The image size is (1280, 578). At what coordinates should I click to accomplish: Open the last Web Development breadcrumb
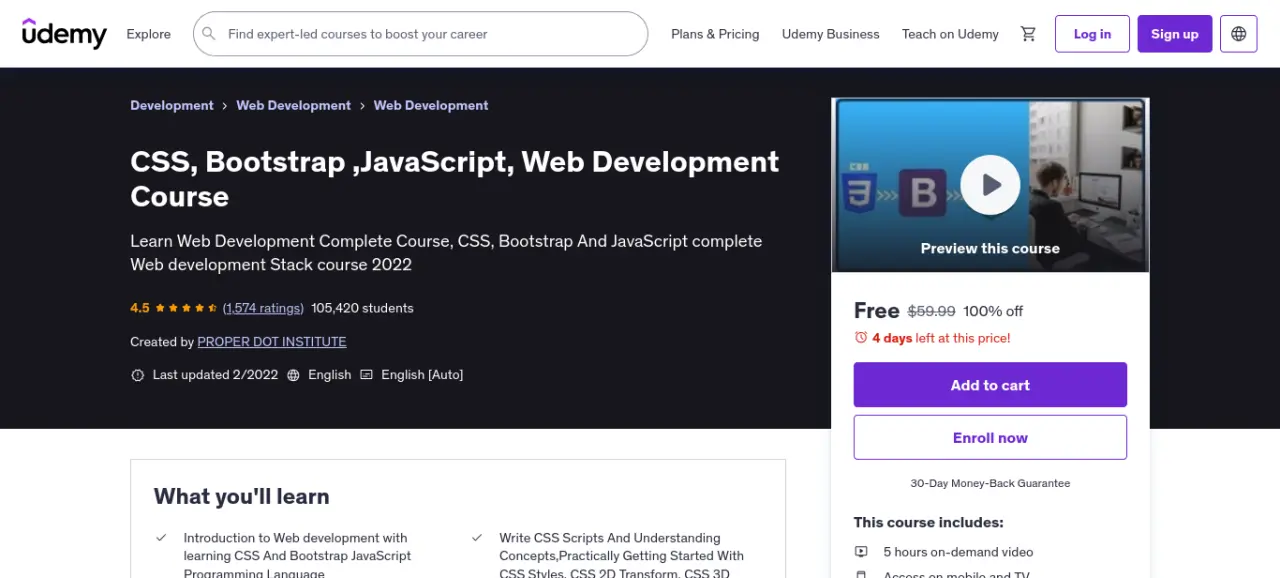(x=431, y=105)
